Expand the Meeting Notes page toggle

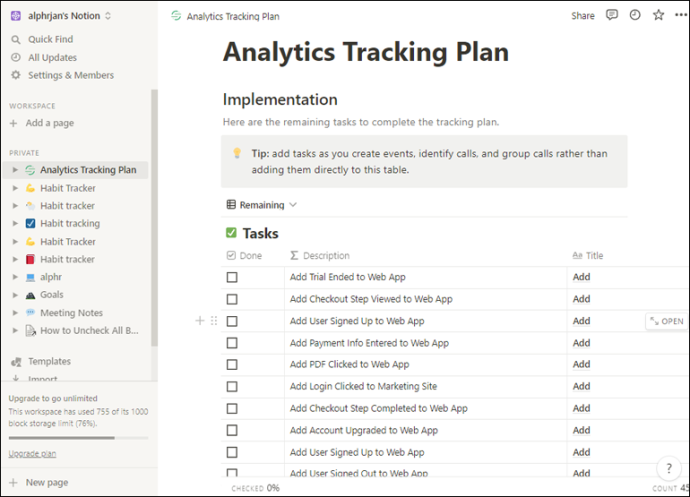click(x=15, y=313)
